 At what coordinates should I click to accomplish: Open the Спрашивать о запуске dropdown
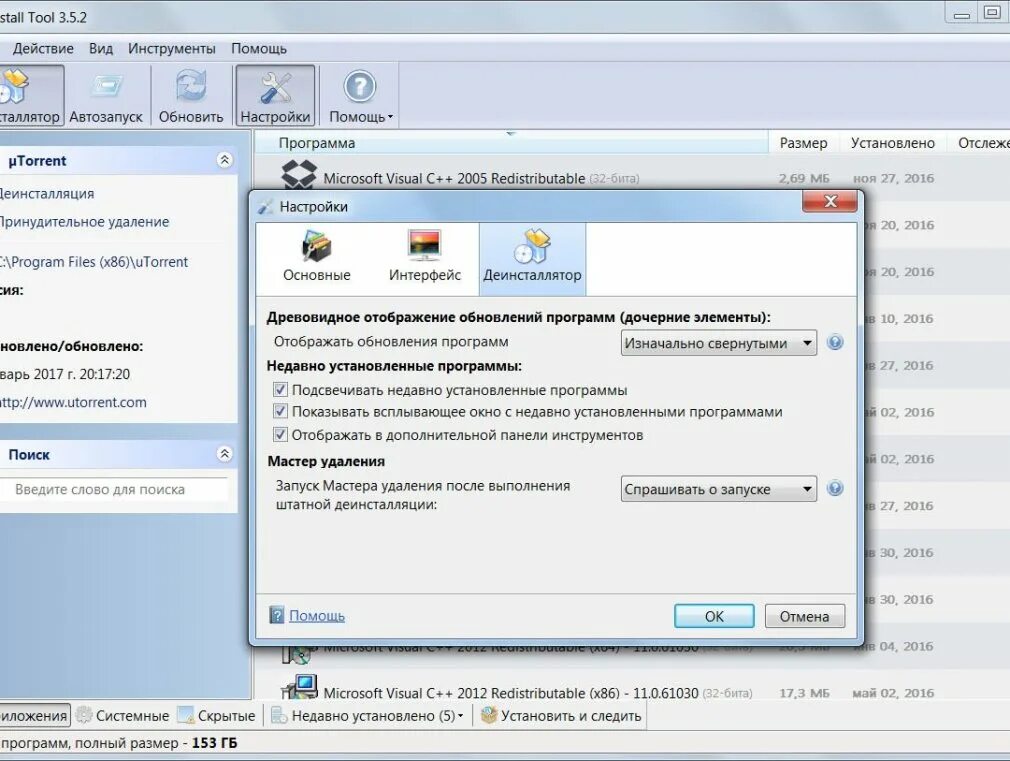pyautogui.click(x=718, y=489)
